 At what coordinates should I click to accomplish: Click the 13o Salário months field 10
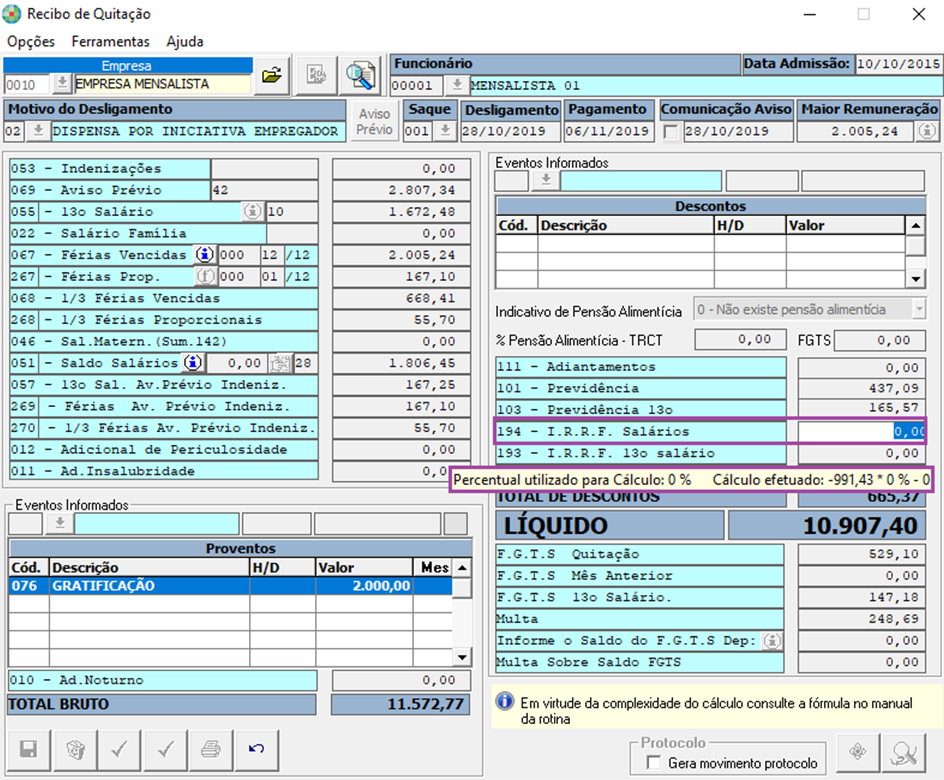click(x=292, y=212)
